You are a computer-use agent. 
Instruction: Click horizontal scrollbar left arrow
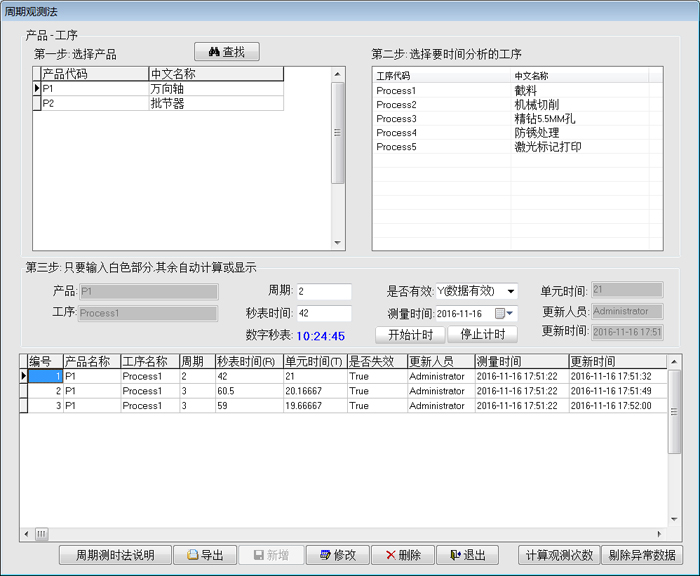[x=26, y=534]
